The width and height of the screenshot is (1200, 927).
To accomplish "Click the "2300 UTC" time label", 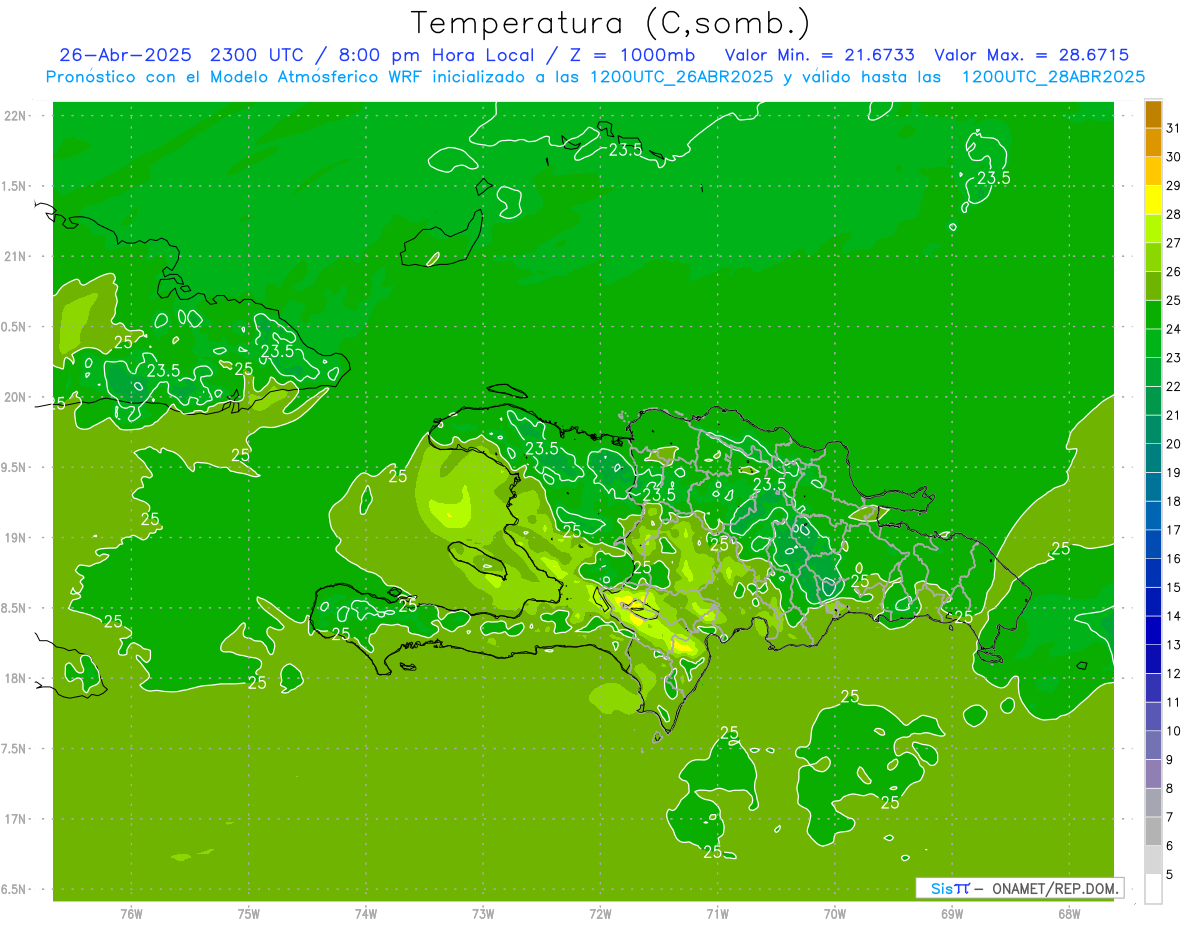I will point(257,55).
